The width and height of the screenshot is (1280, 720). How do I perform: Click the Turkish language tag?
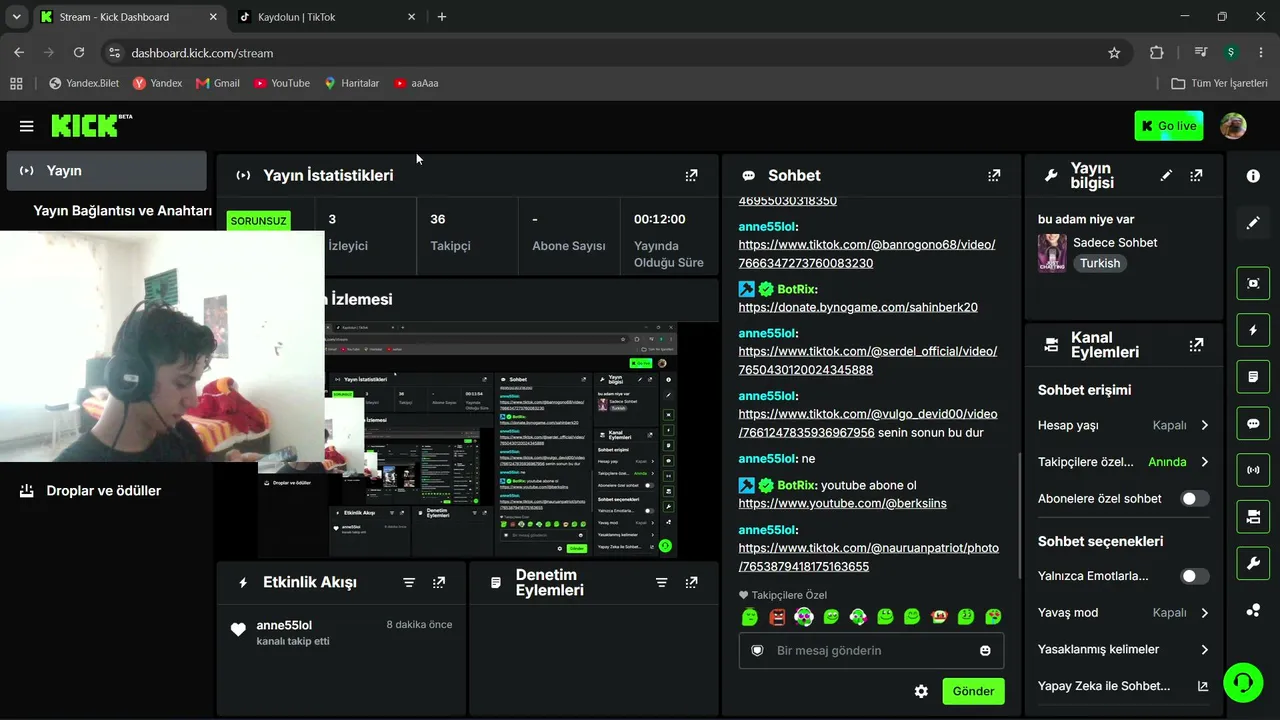(1100, 263)
